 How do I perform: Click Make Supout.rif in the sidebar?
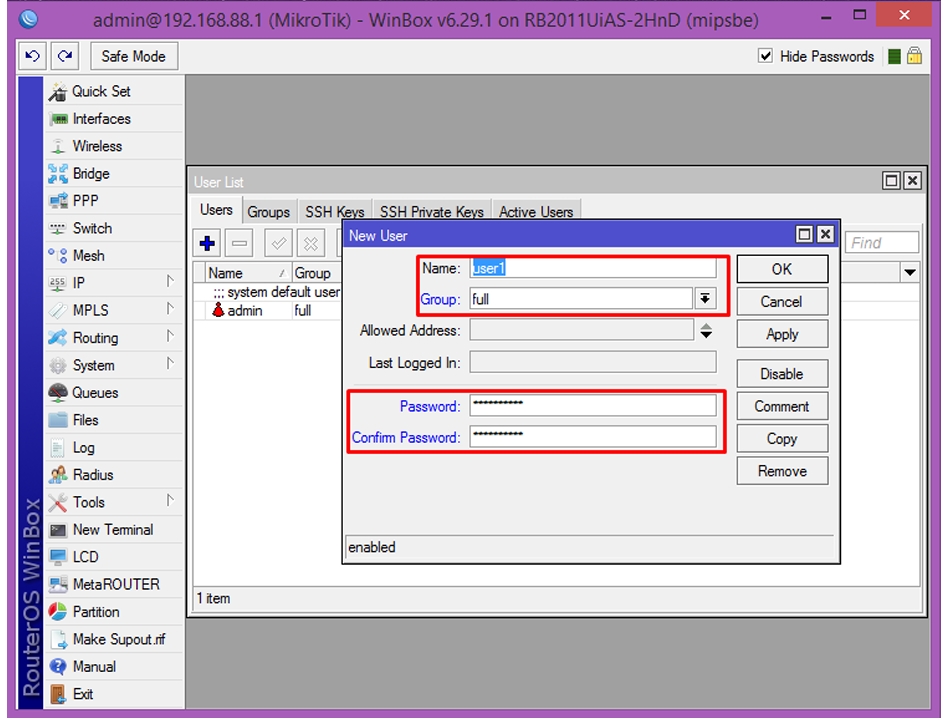pos(114,640)
